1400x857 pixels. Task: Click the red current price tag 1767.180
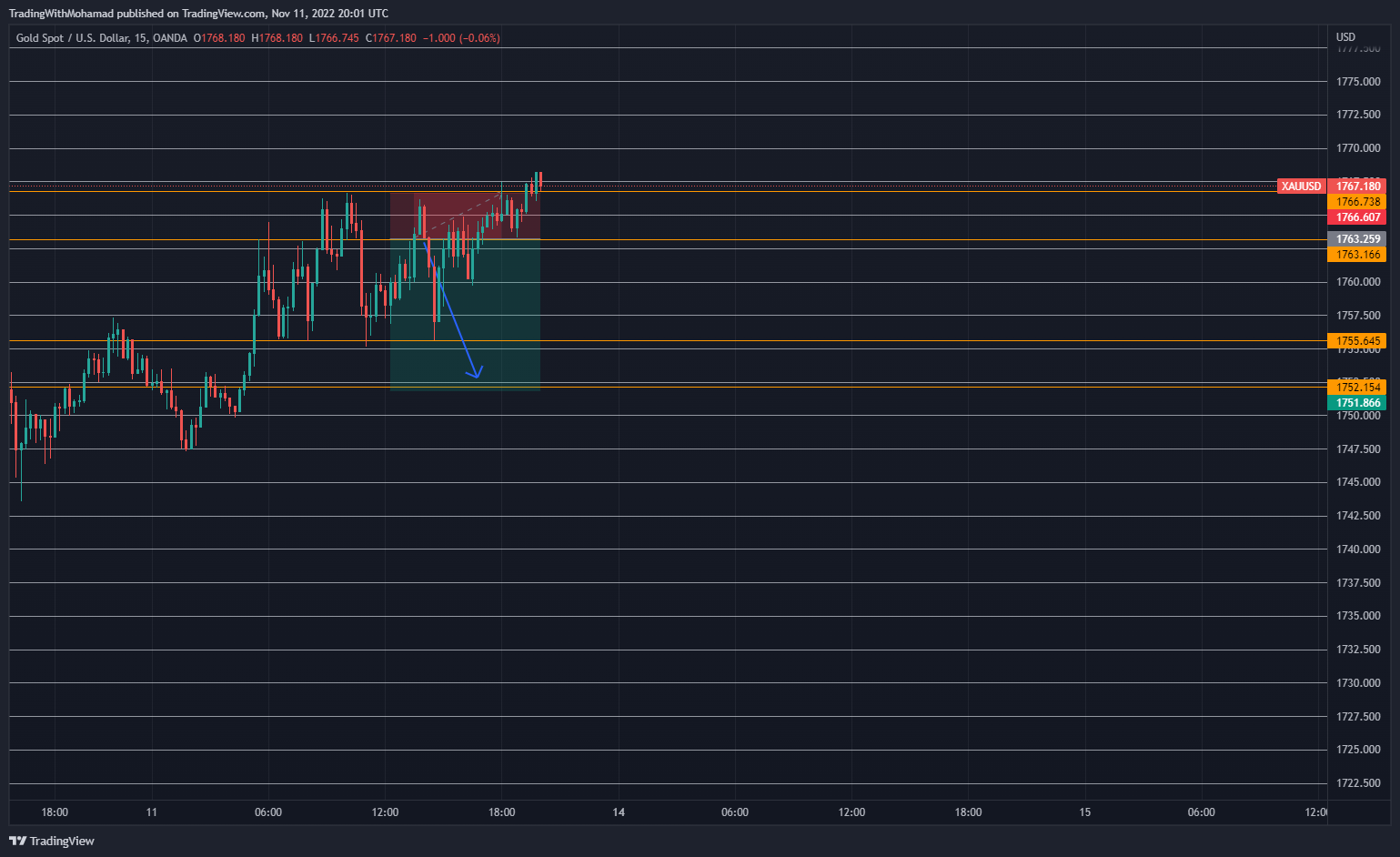(1358, 187)
